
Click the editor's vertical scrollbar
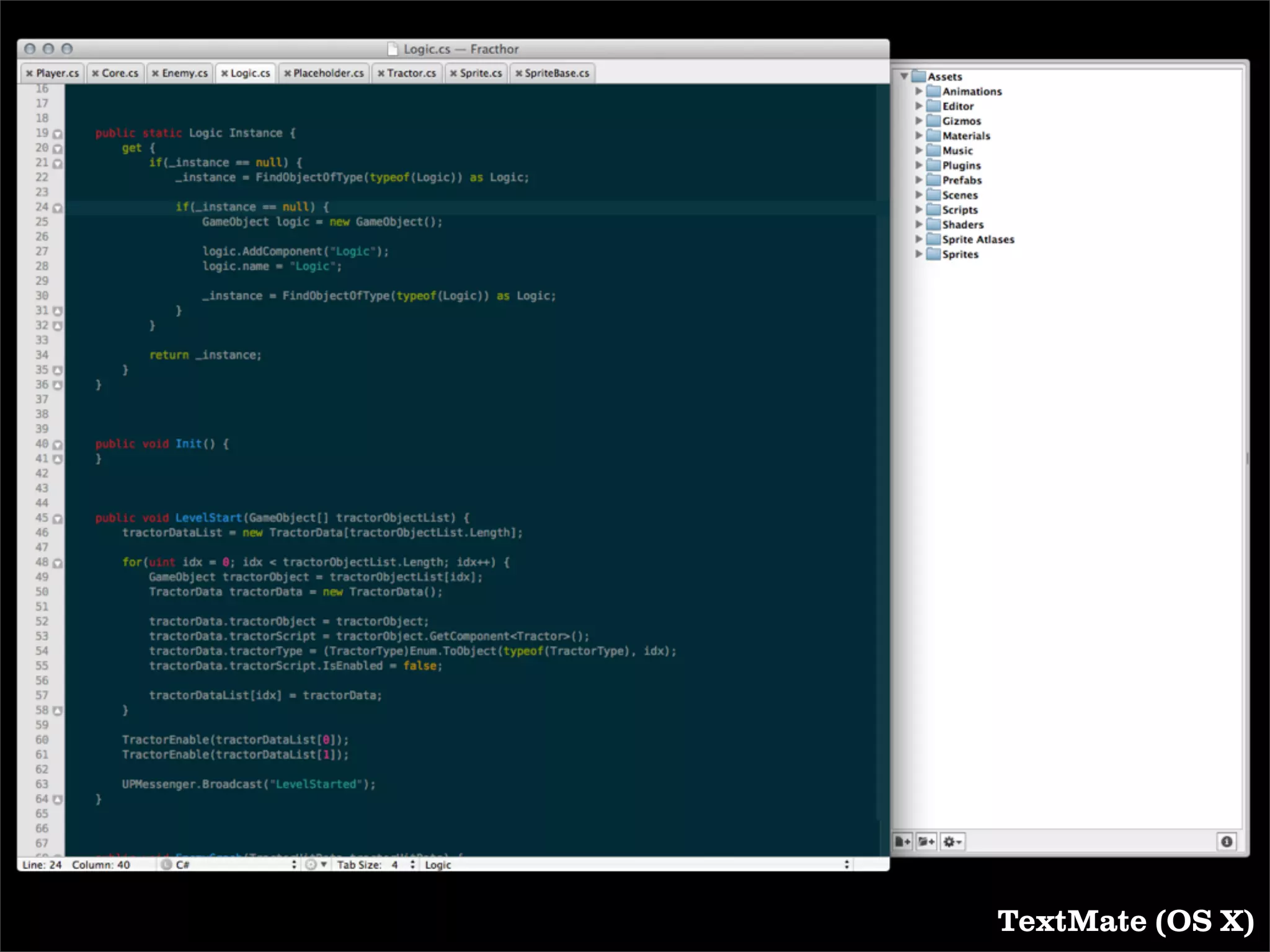point(882,452)
